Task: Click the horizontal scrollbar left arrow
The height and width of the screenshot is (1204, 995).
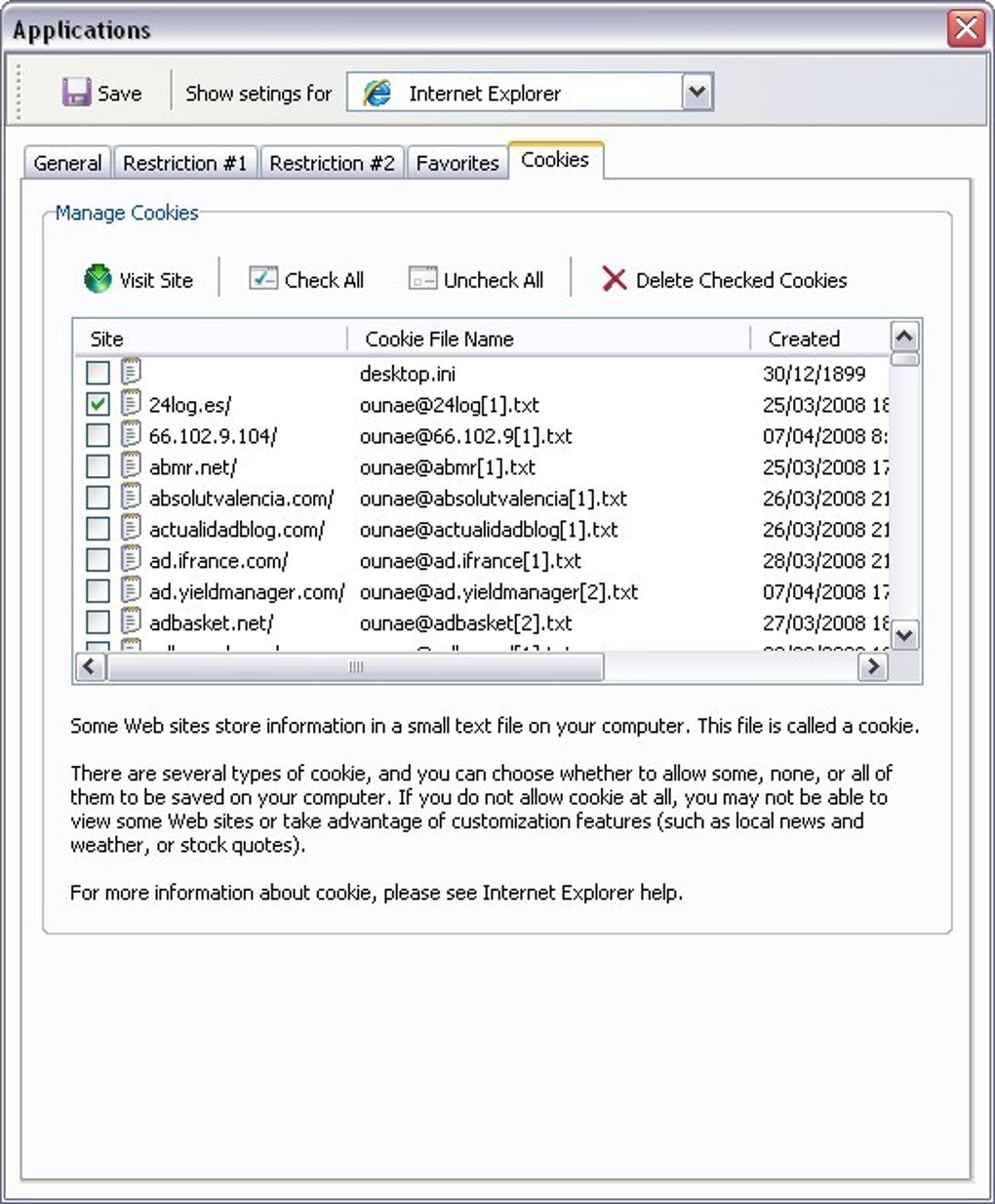Action: (x=90, y=666)
